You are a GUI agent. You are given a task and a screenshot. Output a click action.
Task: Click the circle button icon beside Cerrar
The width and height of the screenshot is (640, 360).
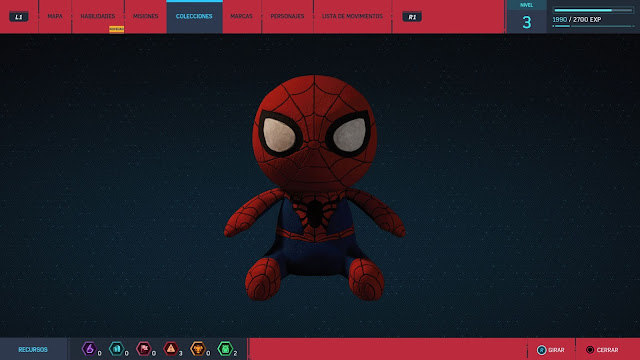click(x=590, y=350)
